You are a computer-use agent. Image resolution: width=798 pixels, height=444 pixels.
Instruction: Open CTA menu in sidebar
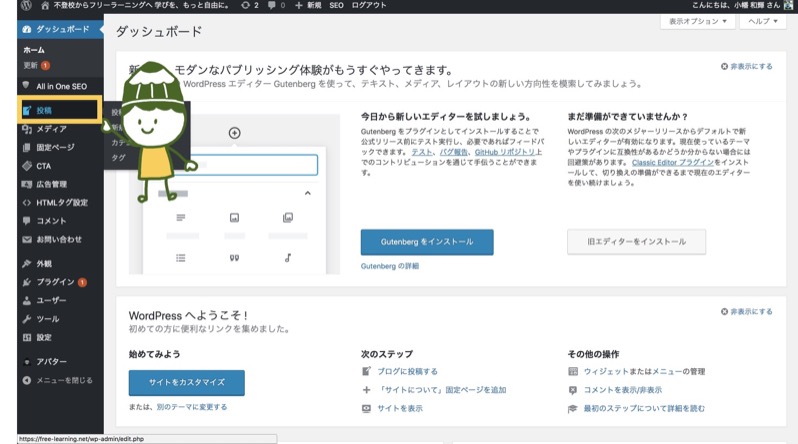60,166
